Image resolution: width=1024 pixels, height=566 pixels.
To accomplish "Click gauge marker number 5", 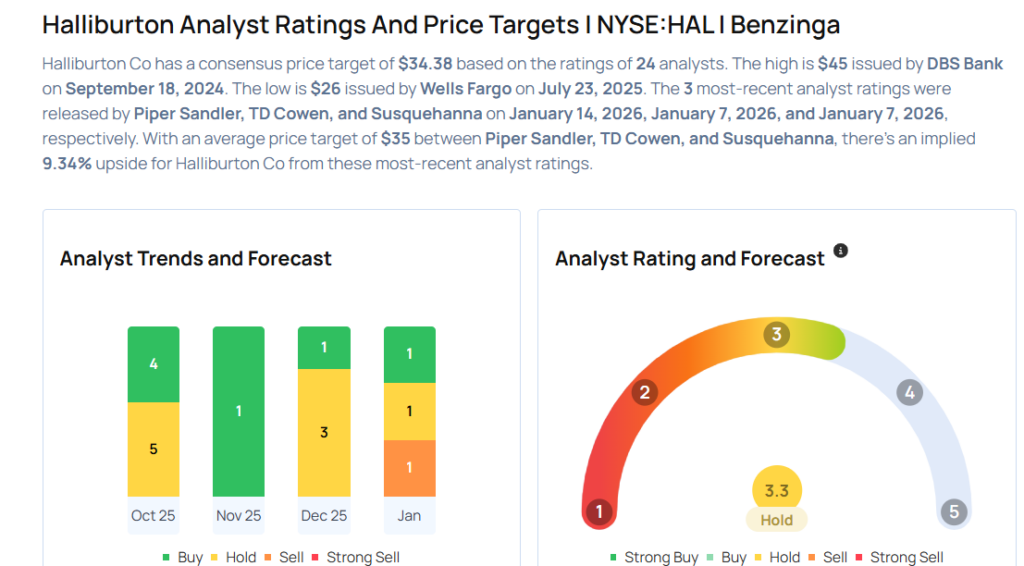I will [x=954, y=512].
